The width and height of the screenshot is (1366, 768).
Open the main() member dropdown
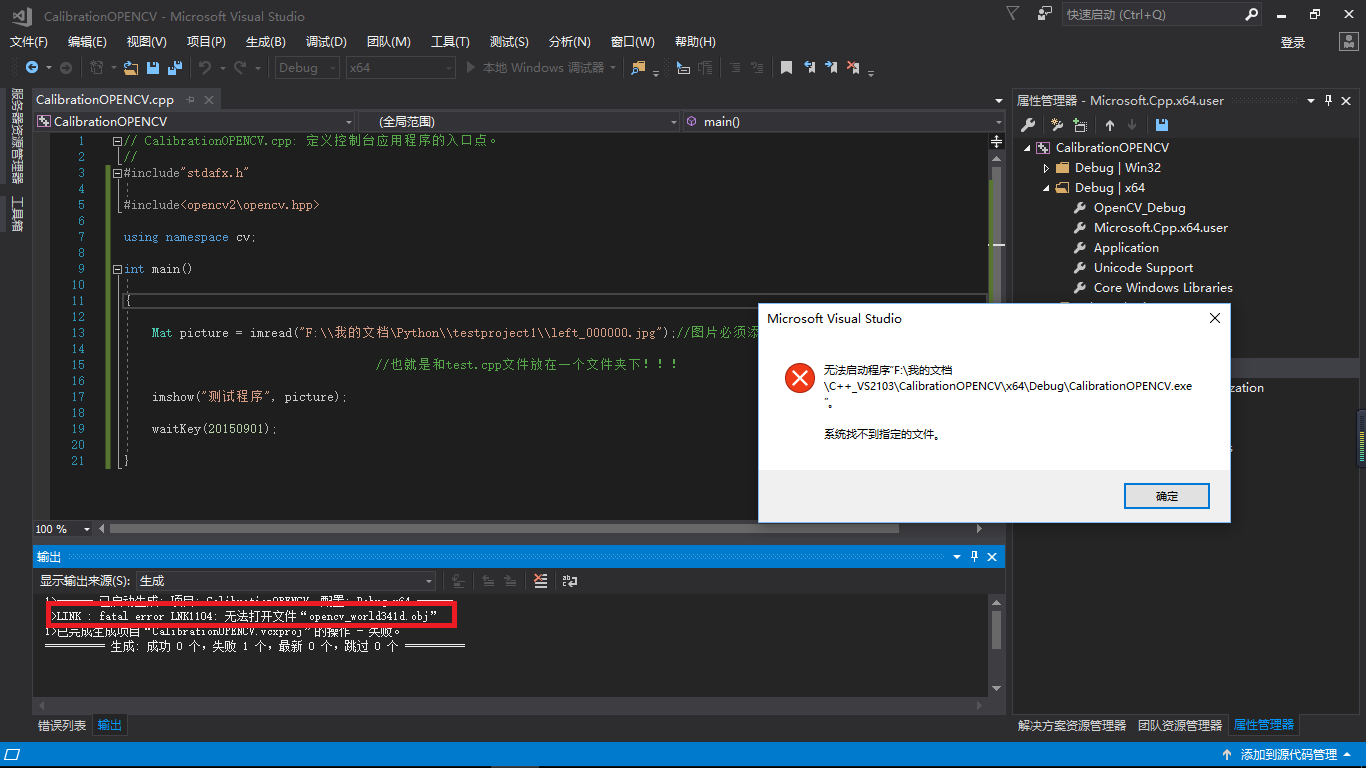[x=844, y=121]
